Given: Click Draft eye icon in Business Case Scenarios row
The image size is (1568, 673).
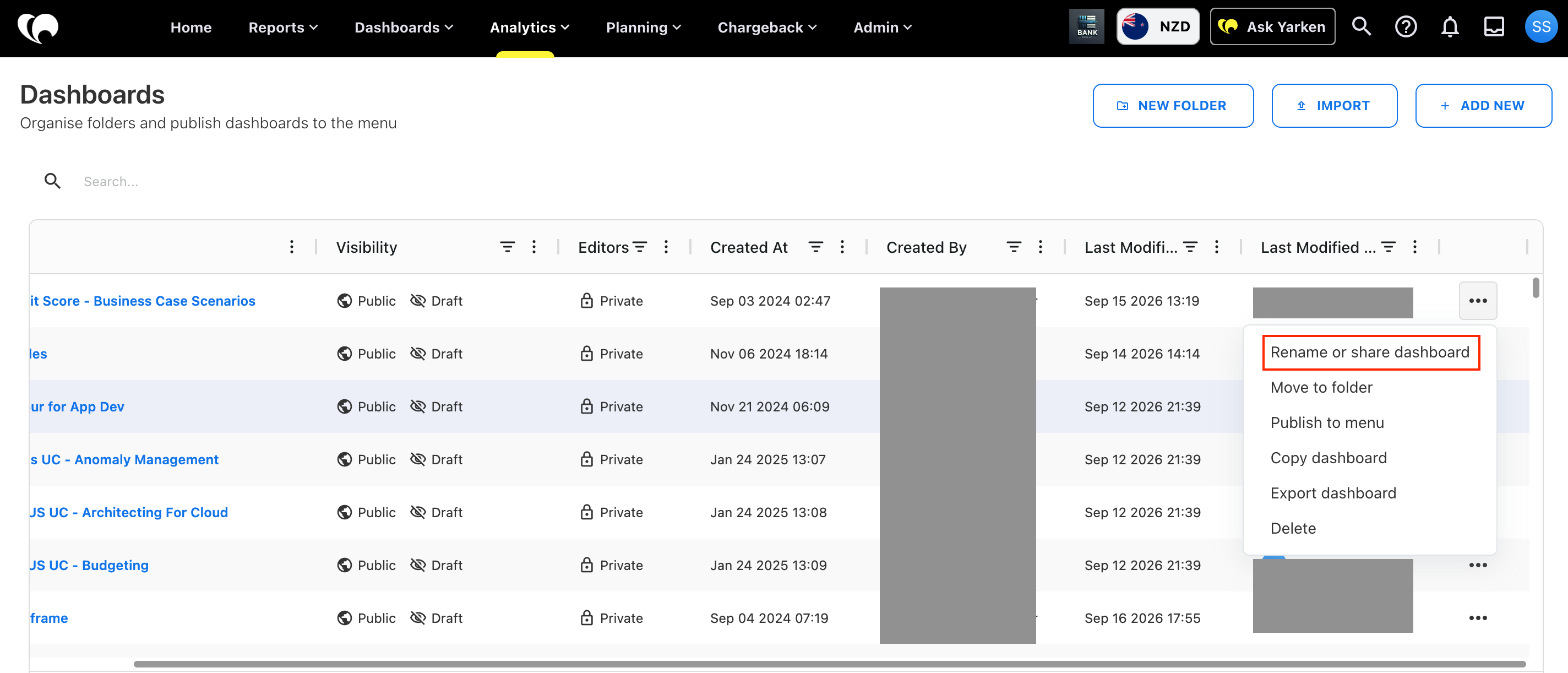Looking at the screenshot, I should tap(417, 300).
